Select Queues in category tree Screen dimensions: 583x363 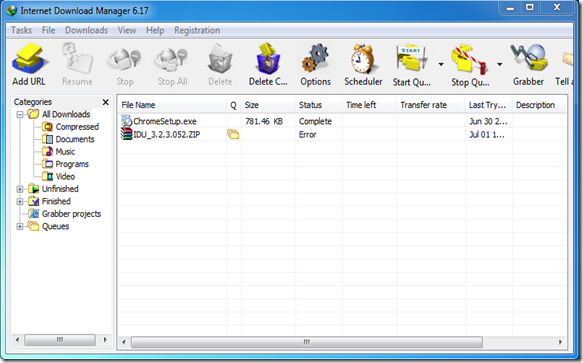tap(55, 226)
